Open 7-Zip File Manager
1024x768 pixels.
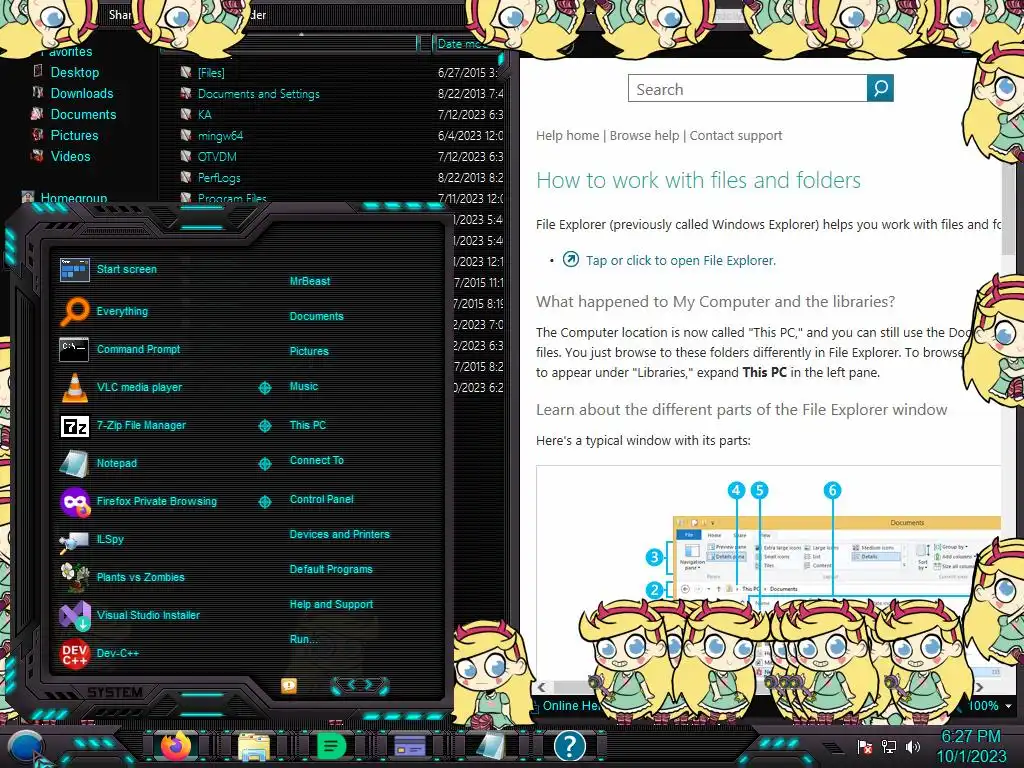[123, 426]
